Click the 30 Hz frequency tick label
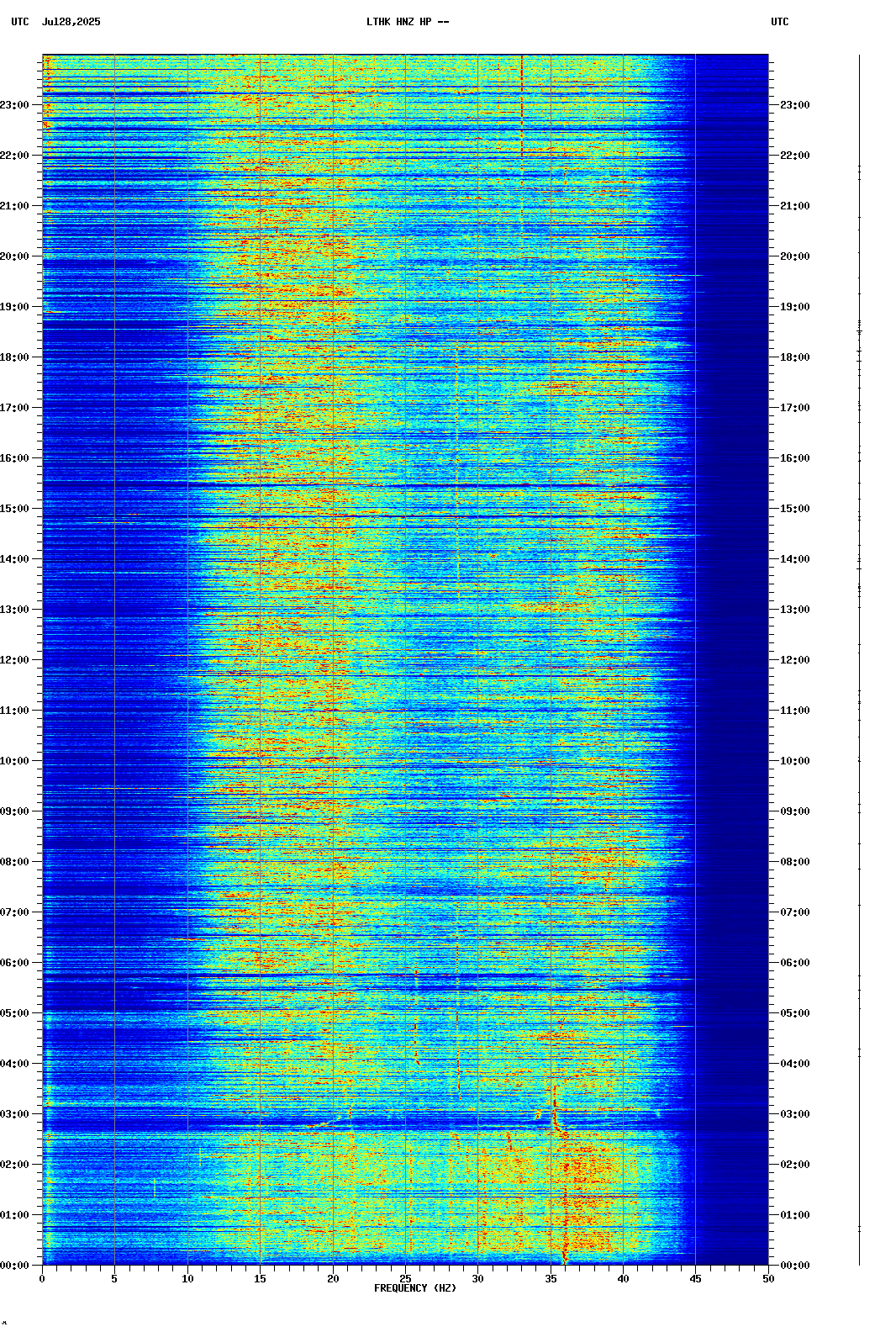The width and height of the screenshot is (896, 1332). pyautogui.click(x=477, y=1279)
